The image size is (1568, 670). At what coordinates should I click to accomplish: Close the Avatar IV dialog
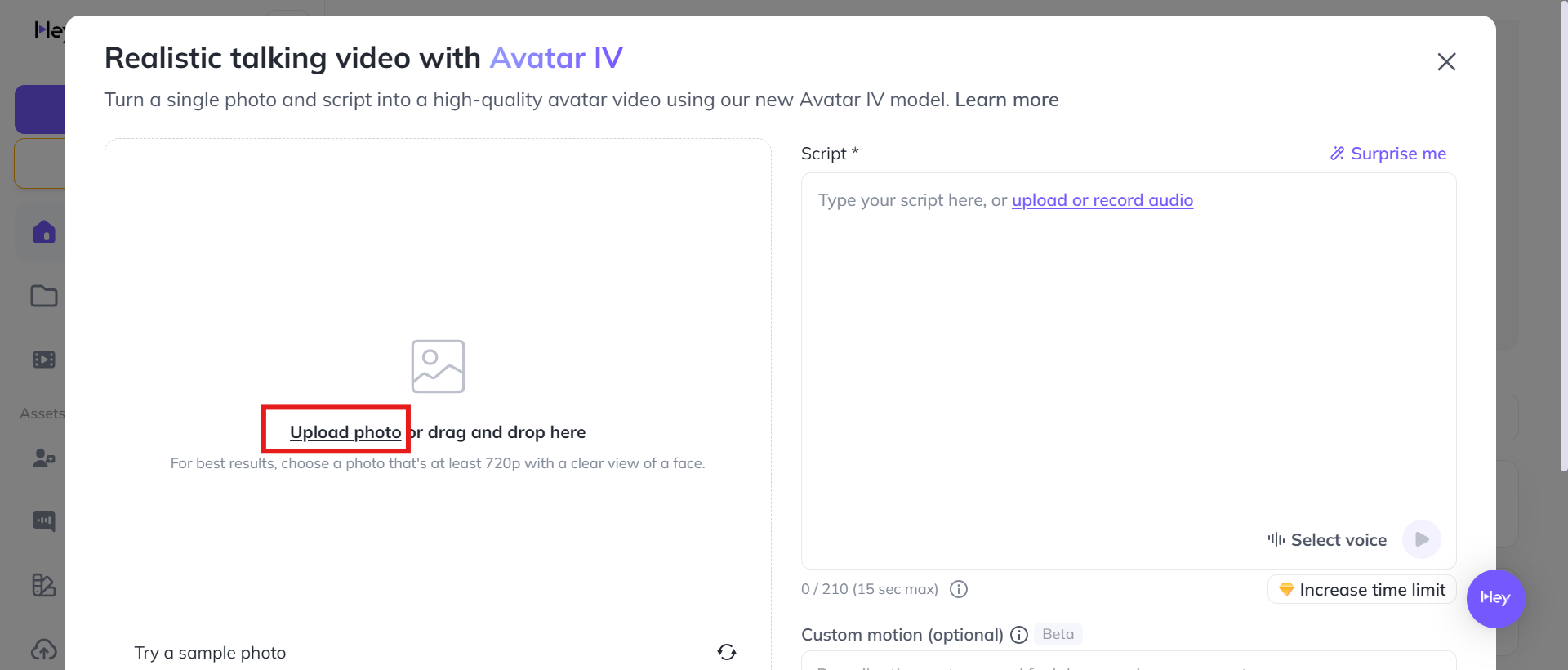tap(1446, 62)
